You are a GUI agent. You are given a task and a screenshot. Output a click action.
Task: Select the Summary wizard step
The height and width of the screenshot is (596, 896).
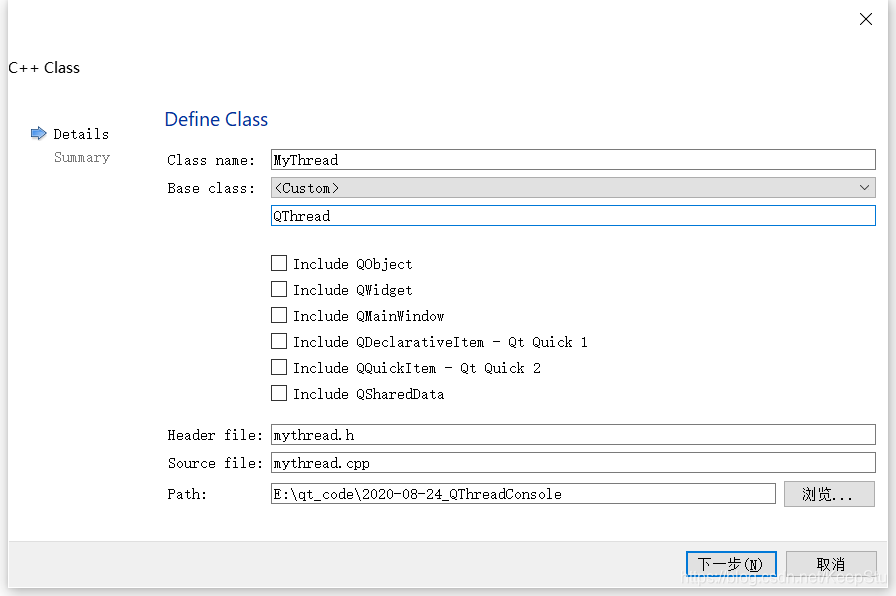coord(82,158)
